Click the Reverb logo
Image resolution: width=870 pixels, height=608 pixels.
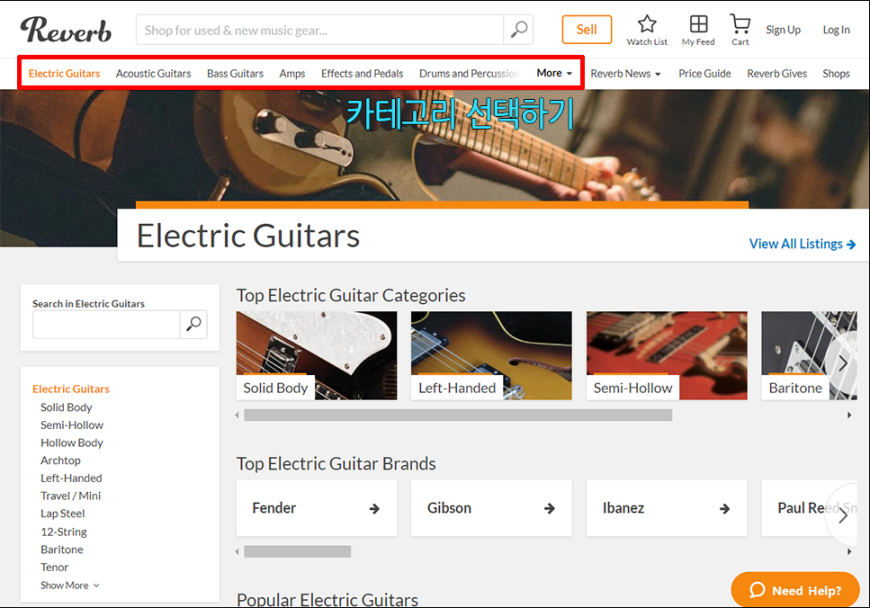click(x=66, y=30)
